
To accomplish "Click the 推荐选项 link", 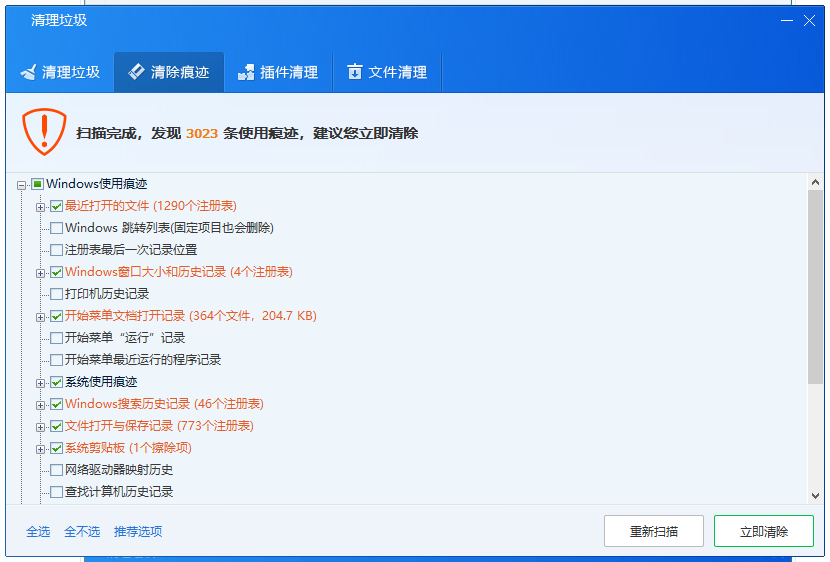I will tap(138, 531).
